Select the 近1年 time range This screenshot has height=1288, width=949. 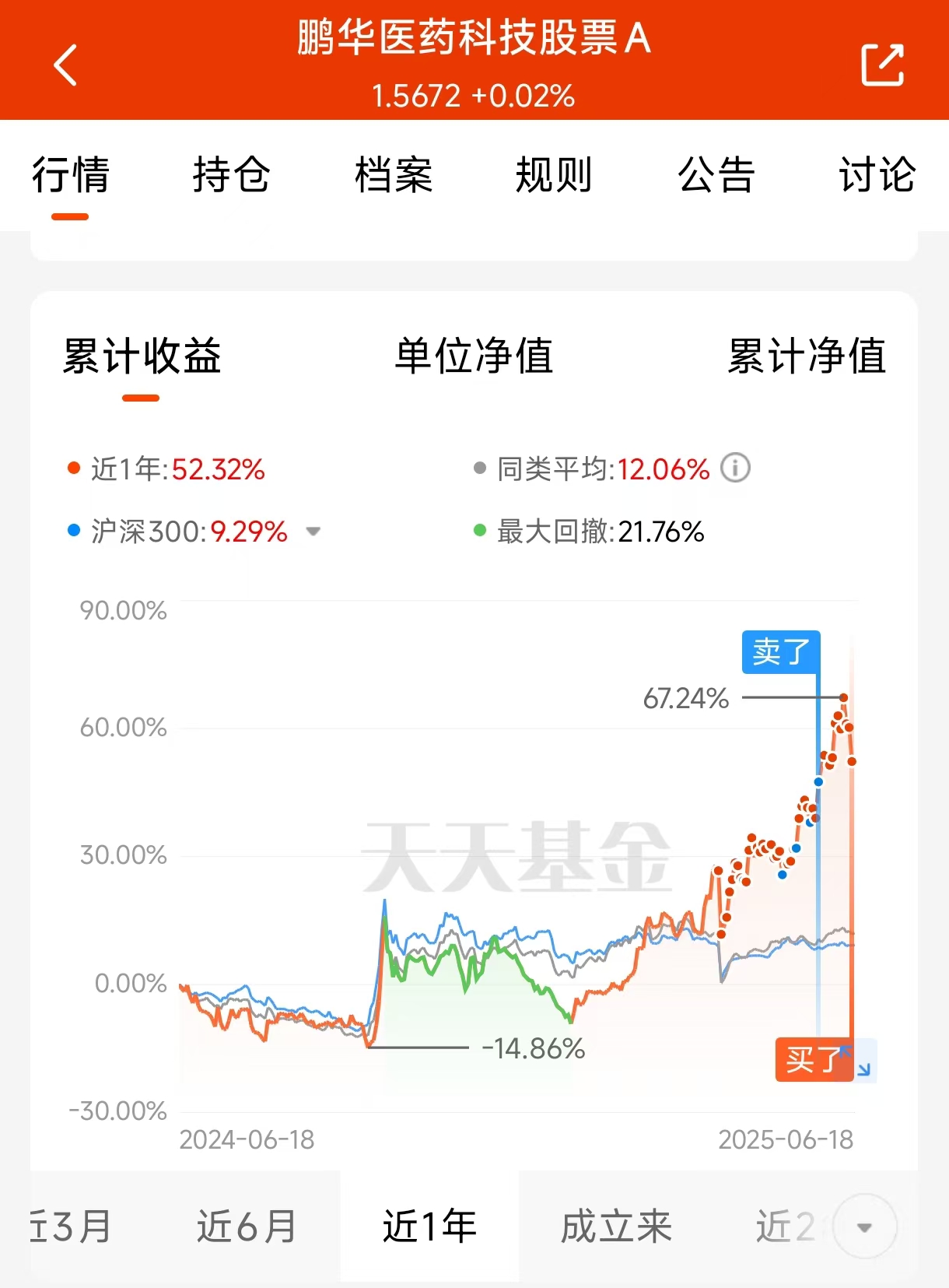429,1227
